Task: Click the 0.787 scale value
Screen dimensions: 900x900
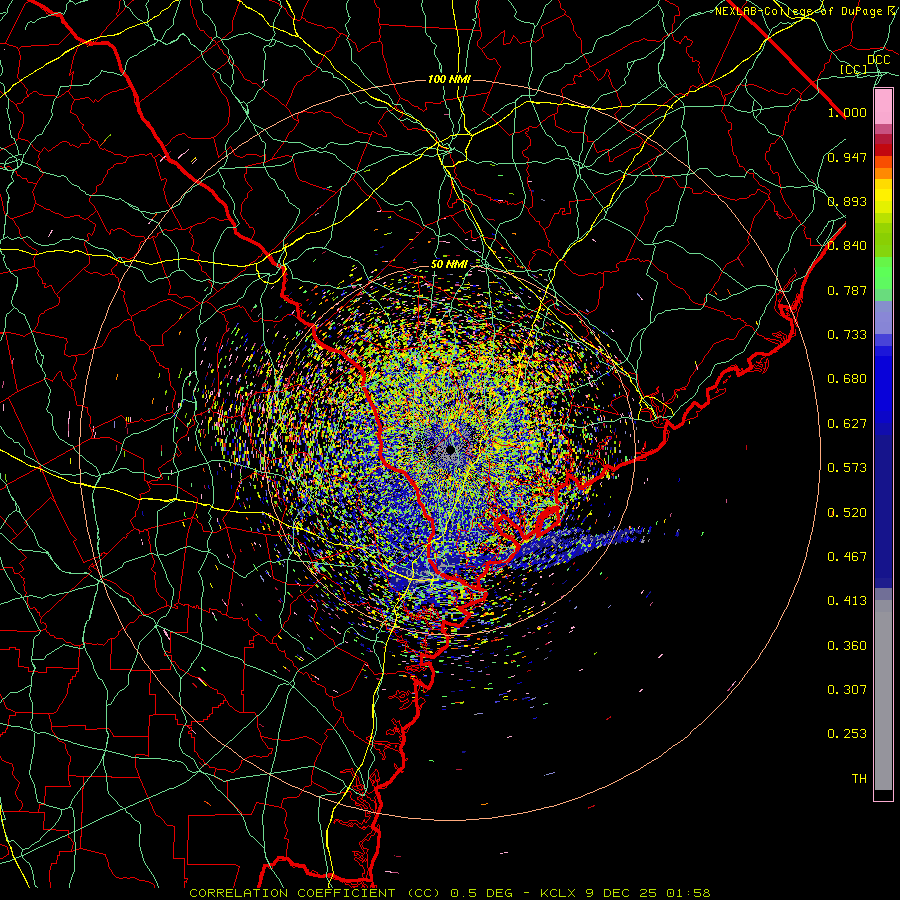Action: coord(847,290)
